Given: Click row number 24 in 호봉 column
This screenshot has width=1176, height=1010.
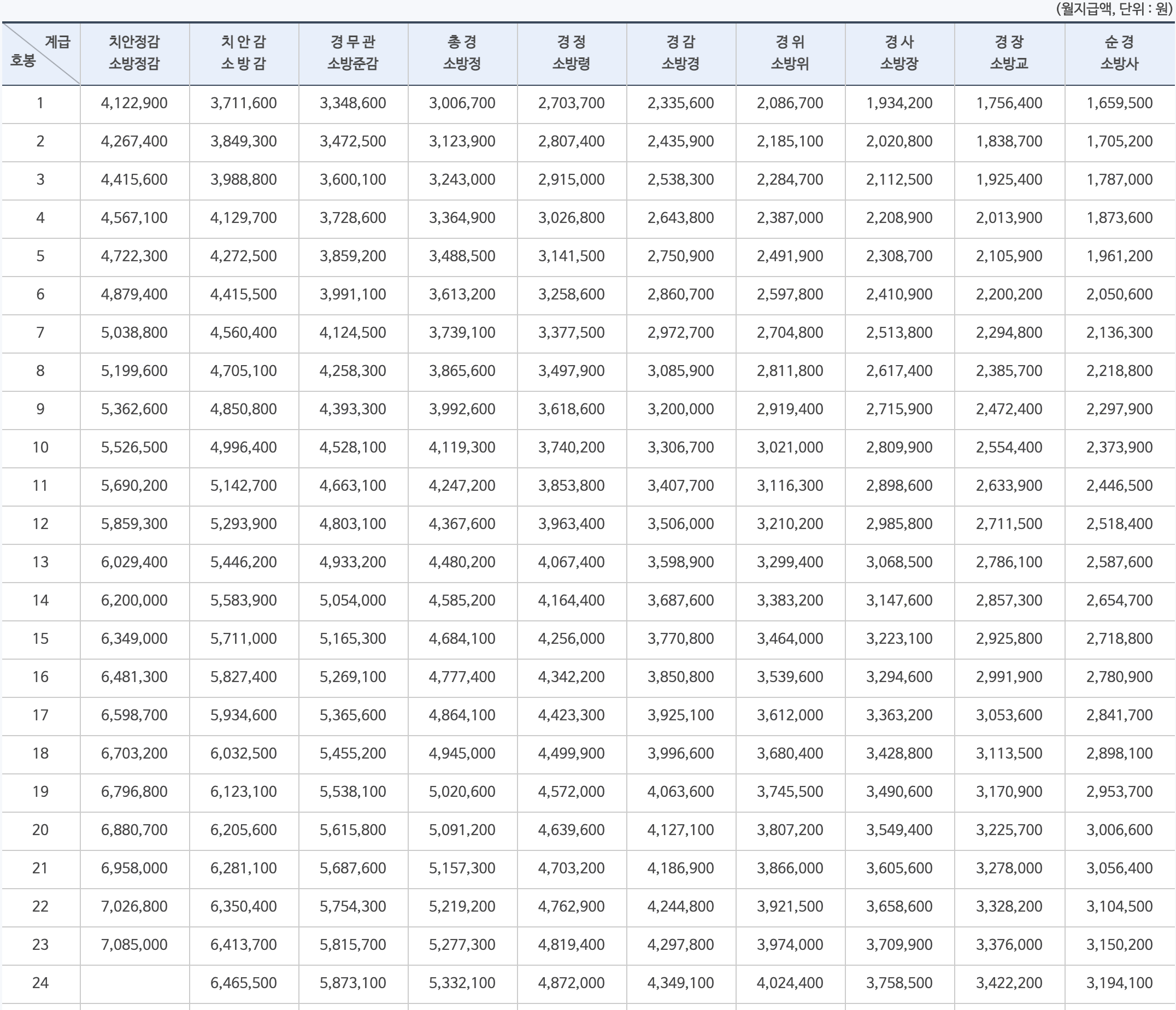Looking at the screenshot, I should click(40, 983).
